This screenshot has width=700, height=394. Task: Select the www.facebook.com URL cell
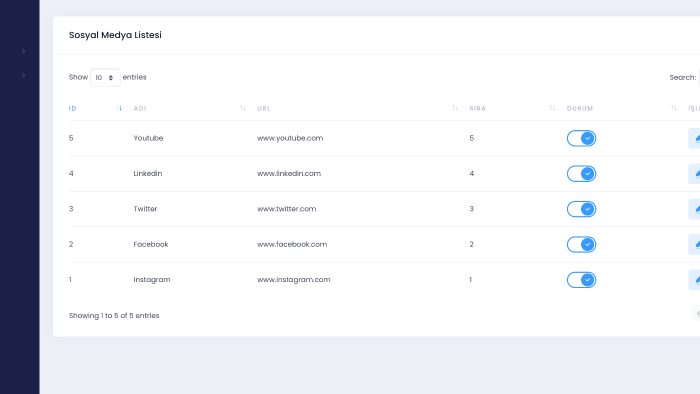(292, 245)
